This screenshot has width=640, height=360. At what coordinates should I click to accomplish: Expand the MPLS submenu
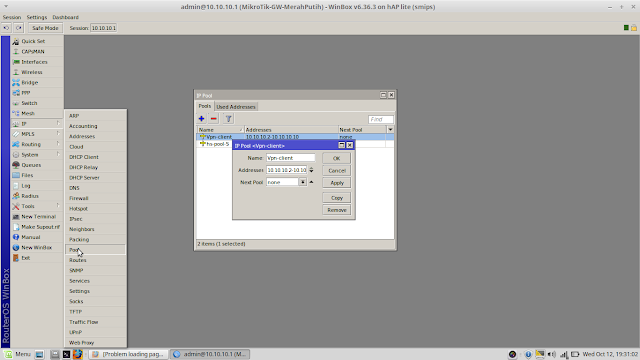[37, 134]
